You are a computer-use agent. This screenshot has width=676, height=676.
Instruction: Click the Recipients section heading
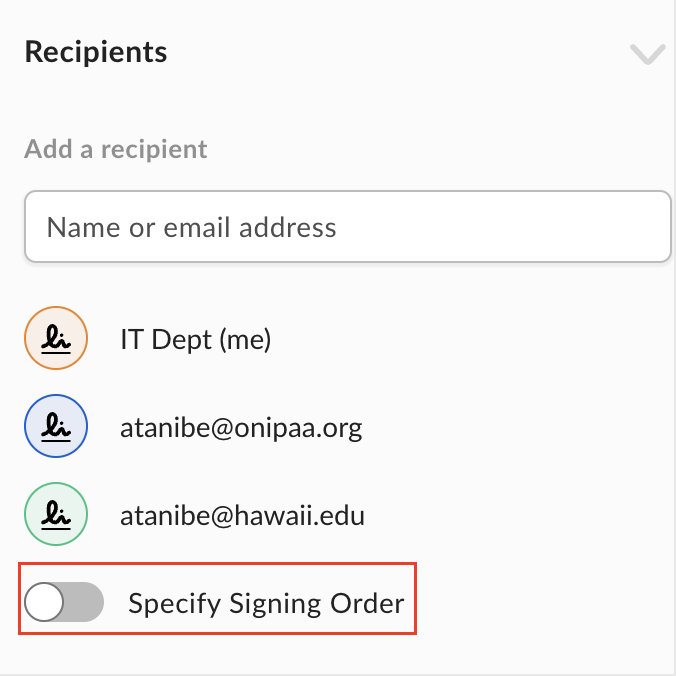click(x=96, y=52)
